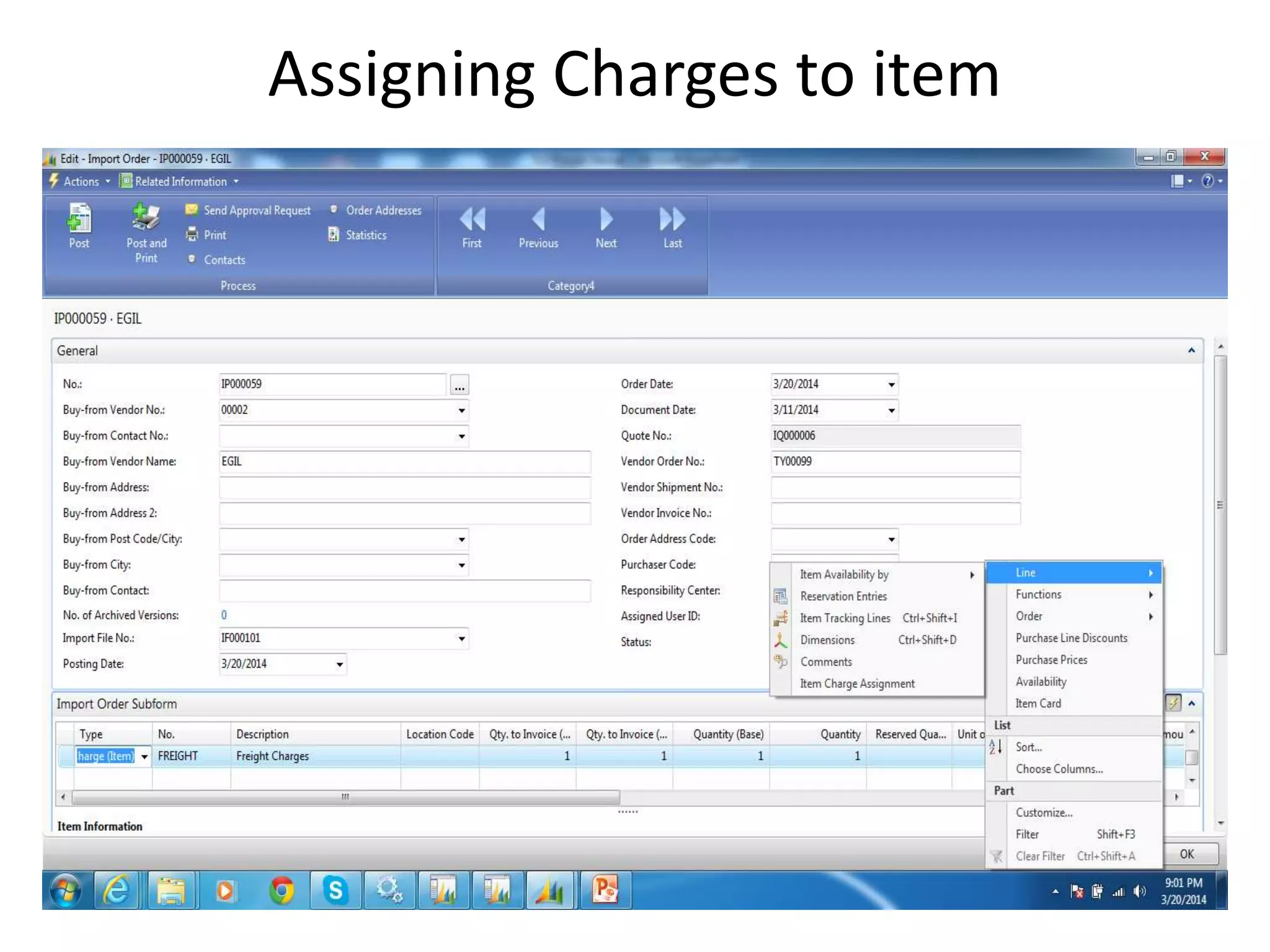This screenshot has width=1270, height=952.
Task: Open the Import File No. dropdown
Action: point(461,638)
